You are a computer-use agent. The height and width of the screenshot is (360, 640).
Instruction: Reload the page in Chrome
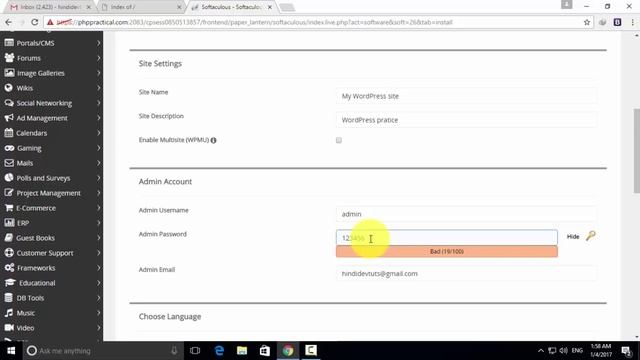[35, 22]
